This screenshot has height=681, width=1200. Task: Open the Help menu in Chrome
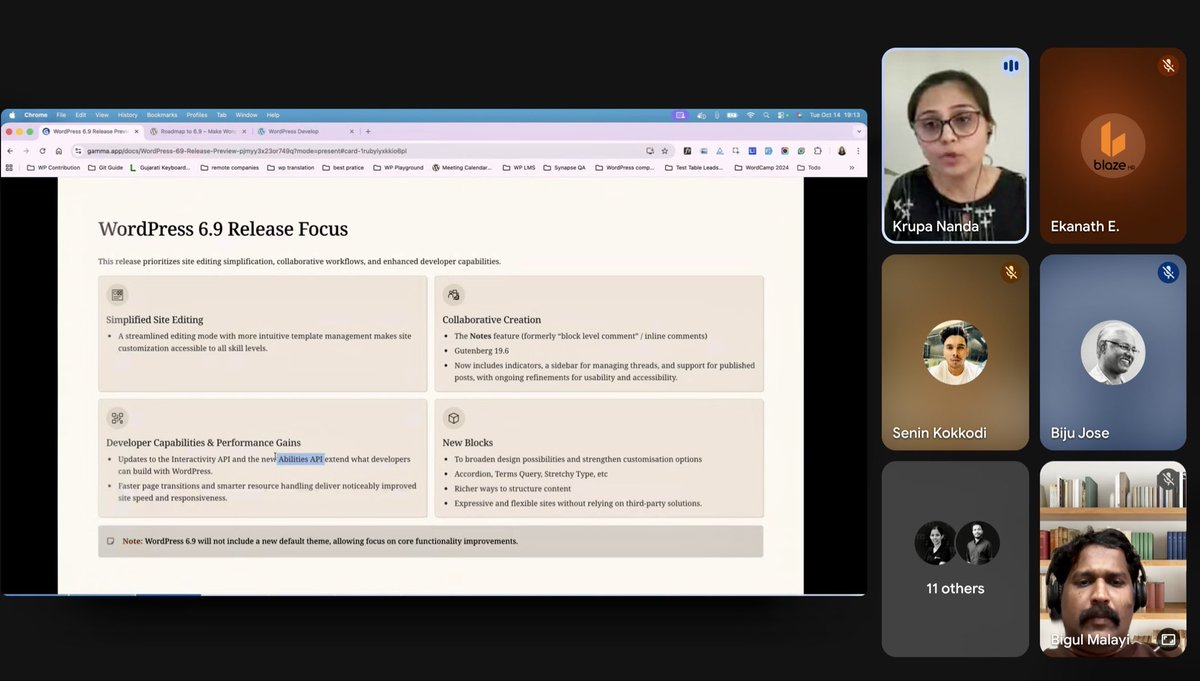click(x=273, y=115)
